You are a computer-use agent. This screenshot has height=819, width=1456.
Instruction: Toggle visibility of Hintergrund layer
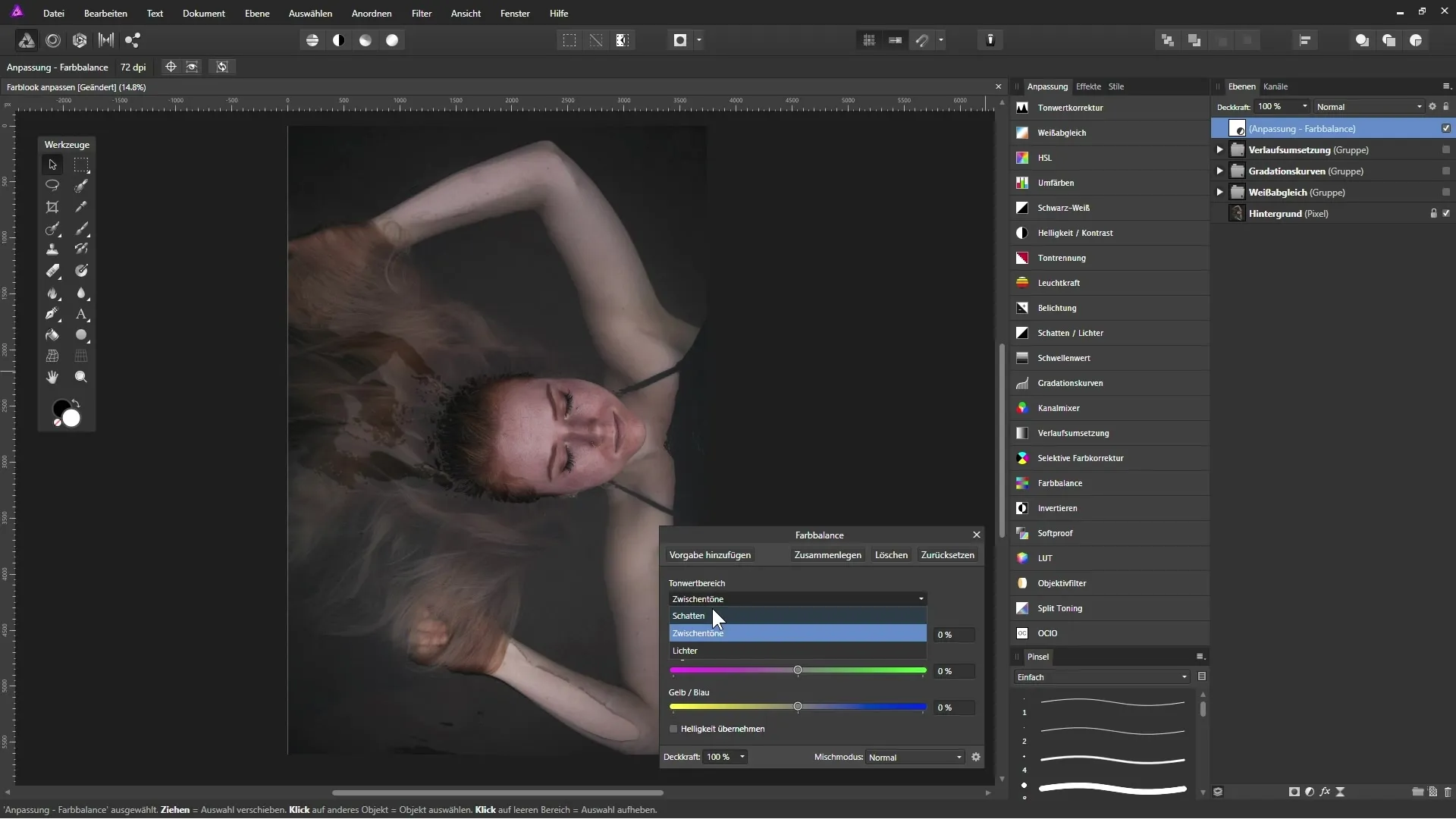(x=1446, y=214)
